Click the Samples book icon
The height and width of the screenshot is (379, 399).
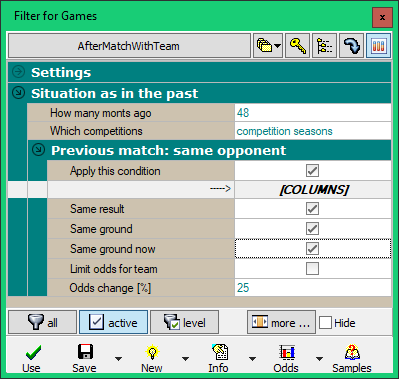(352, 352)
